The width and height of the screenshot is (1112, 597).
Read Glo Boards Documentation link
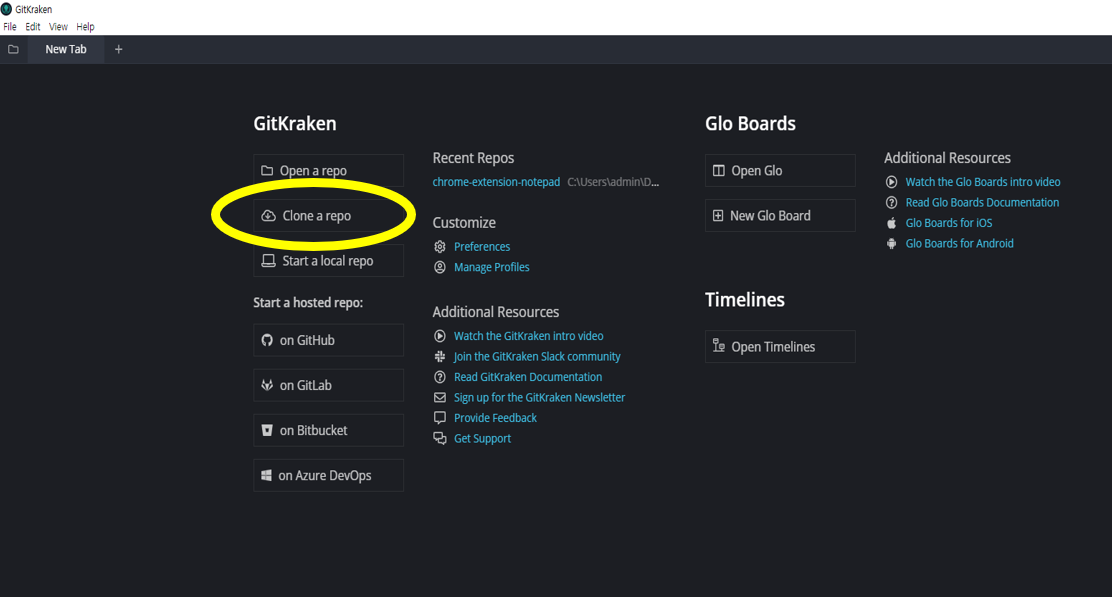[982, 203]
